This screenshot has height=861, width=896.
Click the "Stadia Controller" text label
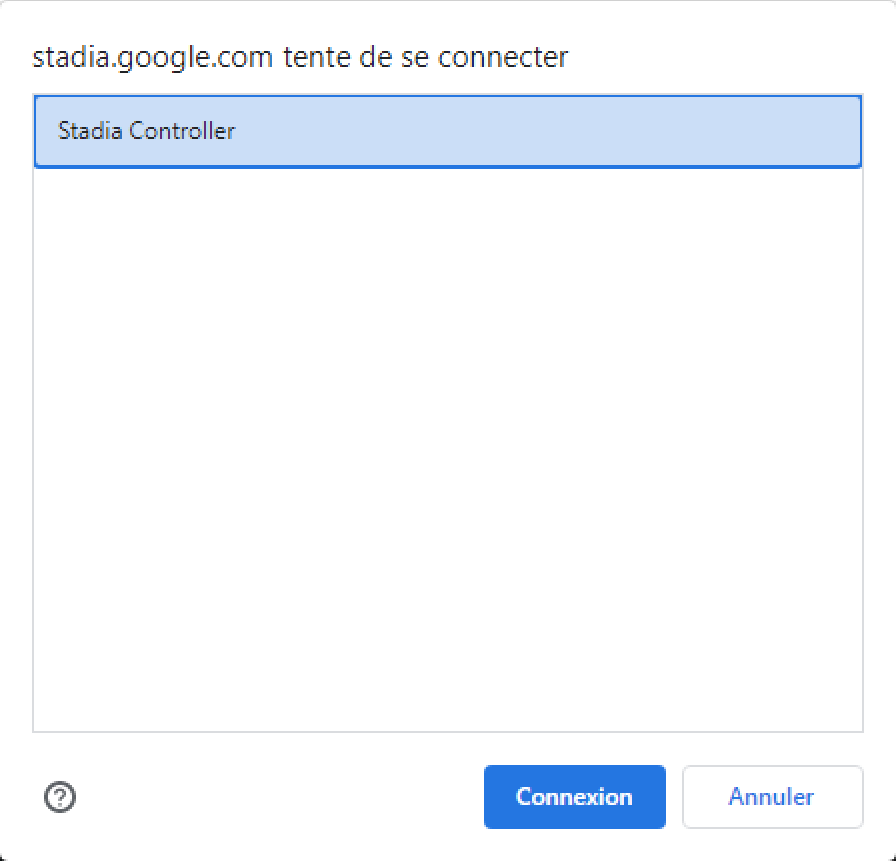point(146,131)
